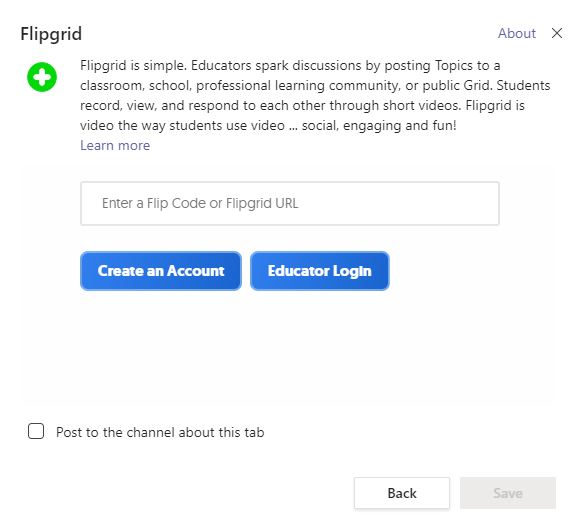575x531 pixels.
Task: Click the Create an Account button
Action: (x=161, y=271)
